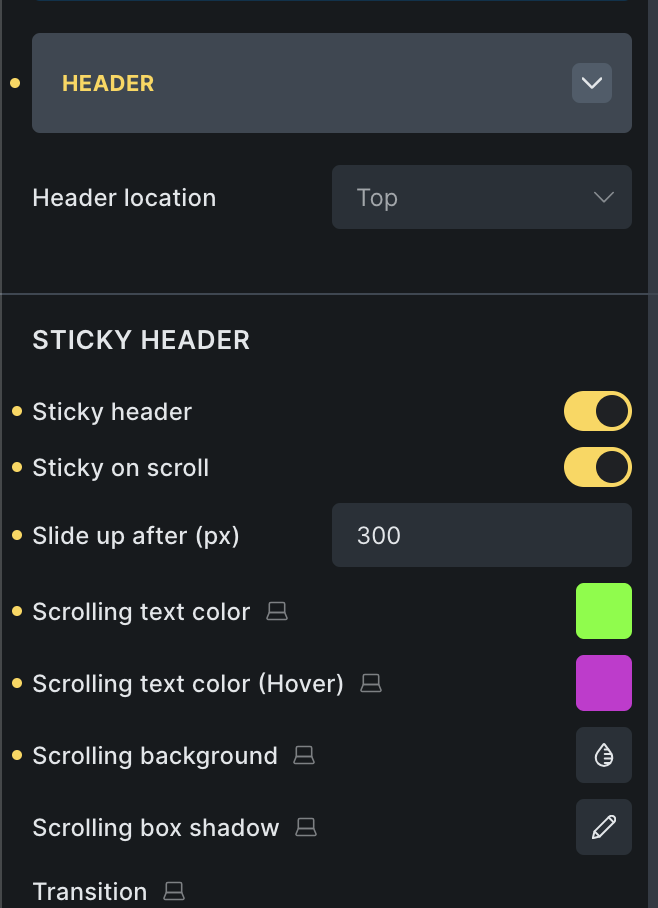The width and height of the screenshot is (658, 908).
Task: Click breakpoint icon next to Transition
Action: click(174, 891)
